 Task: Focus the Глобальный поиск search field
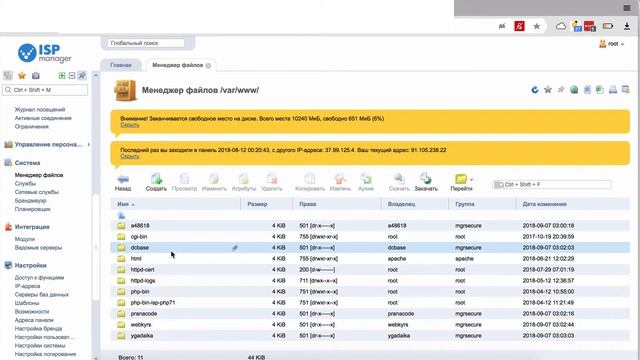[146, 43]
